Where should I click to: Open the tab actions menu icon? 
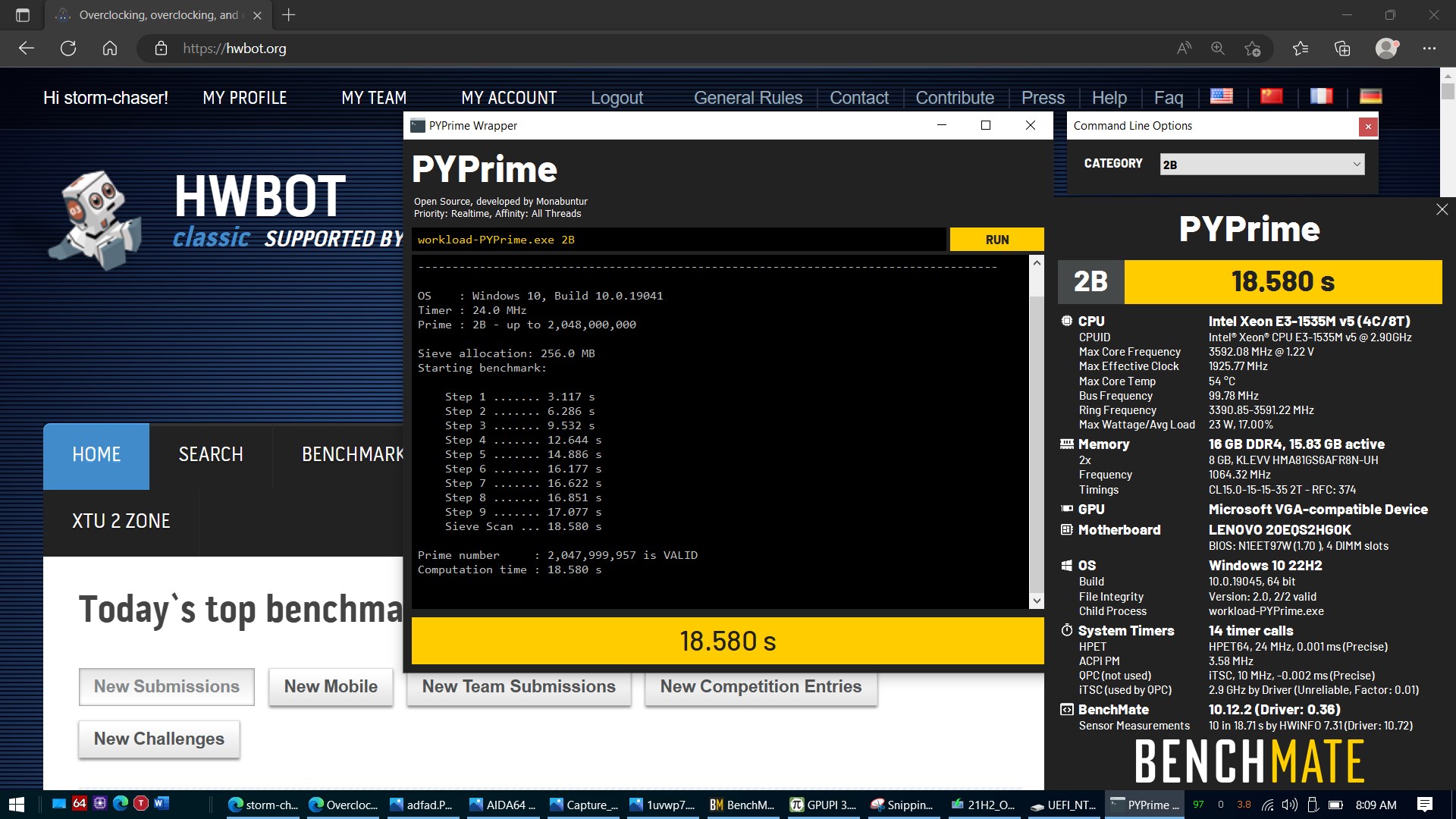(x=23, y=15)
